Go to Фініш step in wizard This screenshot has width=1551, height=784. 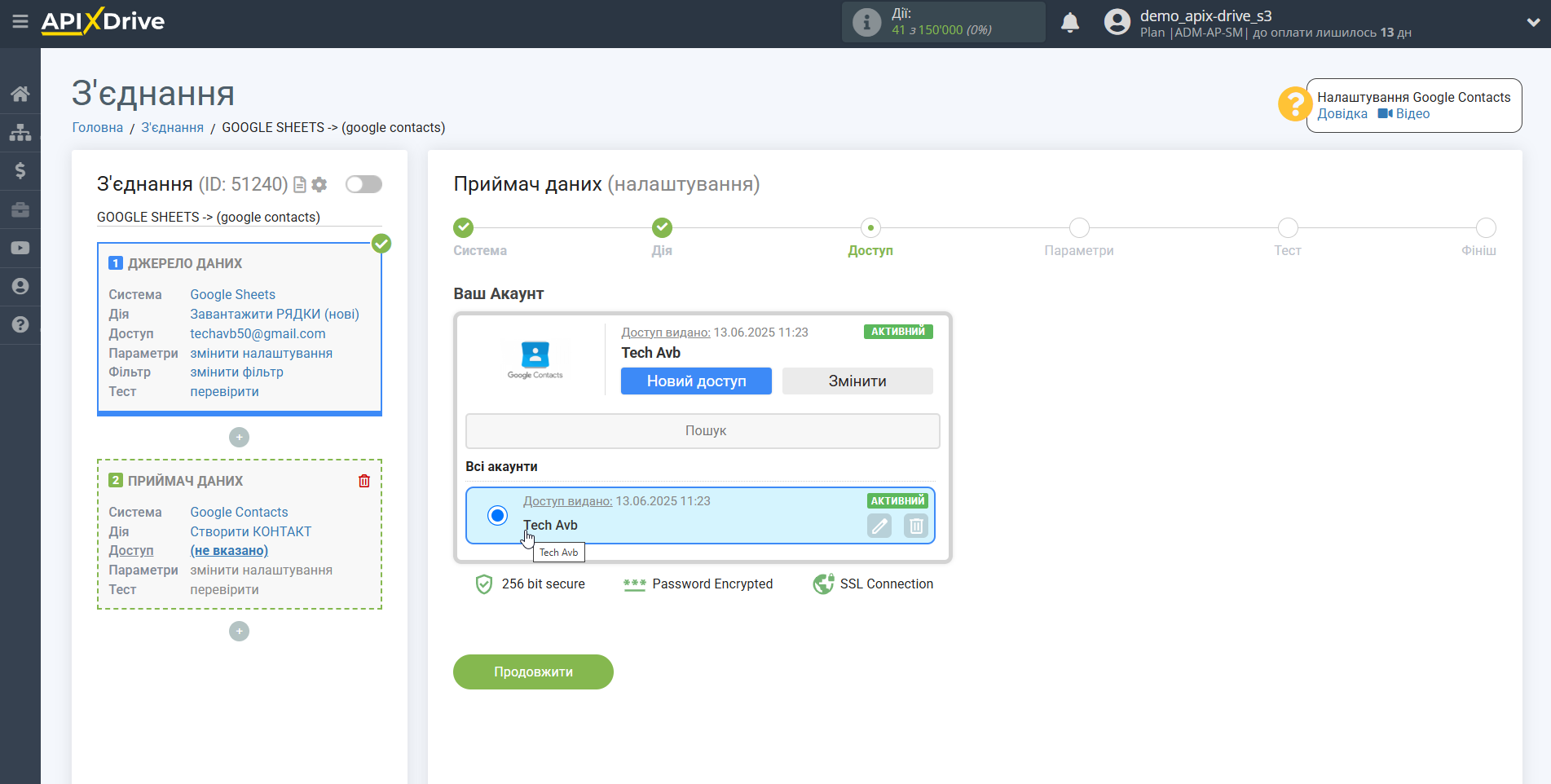click(x=1486, y=228)
